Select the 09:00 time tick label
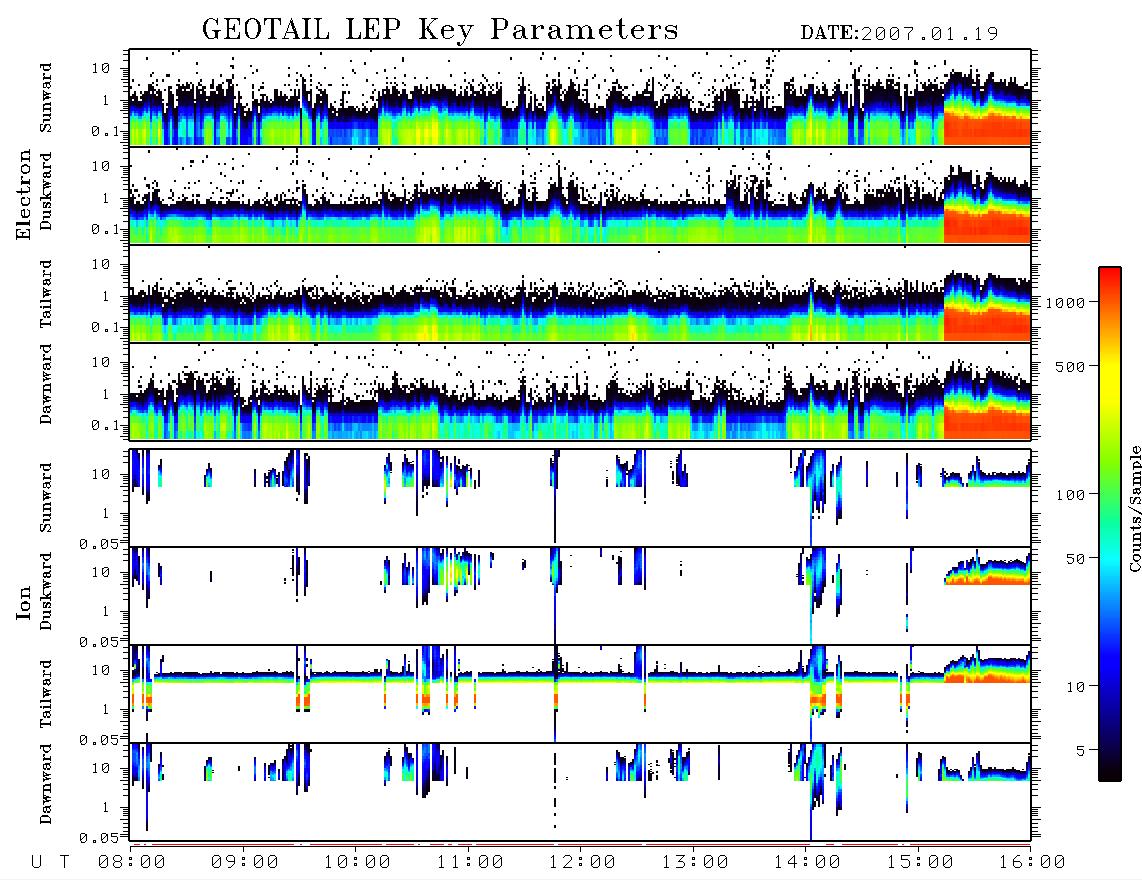The width and height of the screenshot is (1142, 880). [x=245, y=862]
